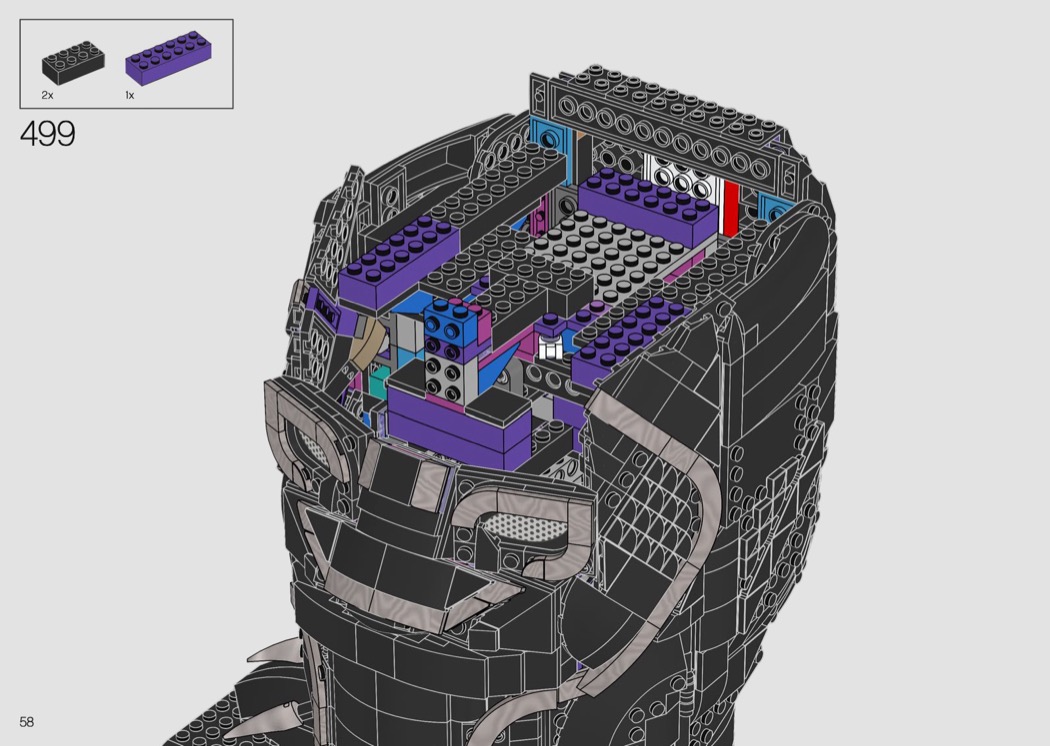The image size is (1050, 746).
Task: Click the black 2x4 brick in parts box
Action: point(69,64)
